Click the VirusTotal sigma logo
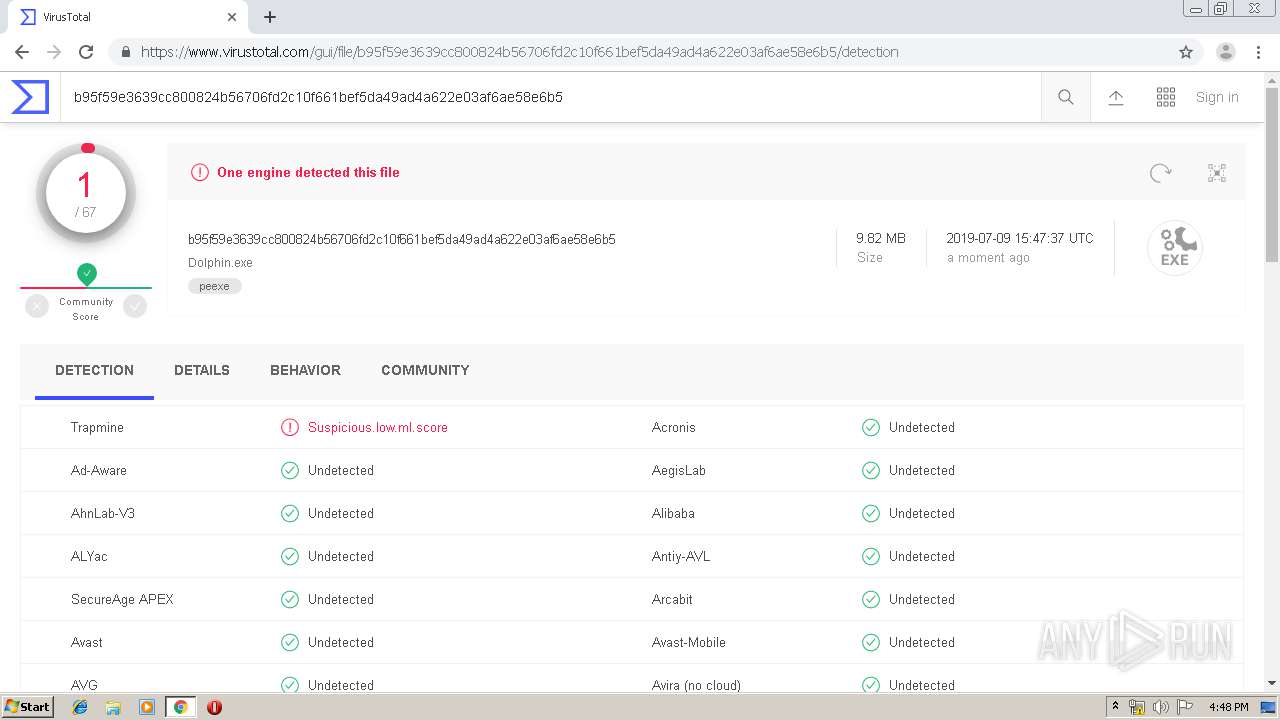Viewport: 1280px width, 720px height. 30,97
